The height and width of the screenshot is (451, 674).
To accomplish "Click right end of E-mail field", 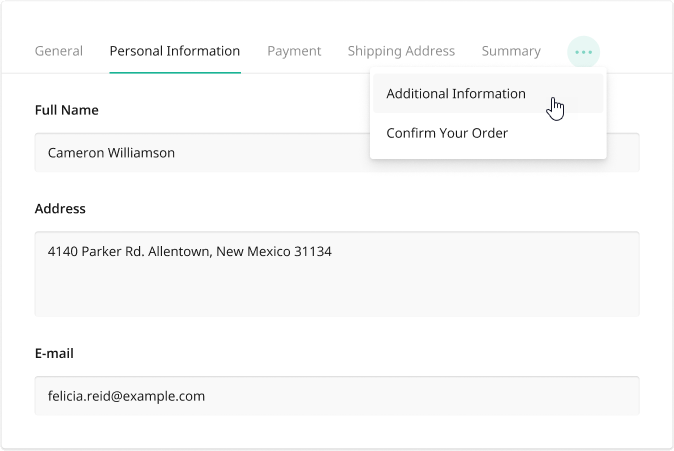I will pos(620,396).
